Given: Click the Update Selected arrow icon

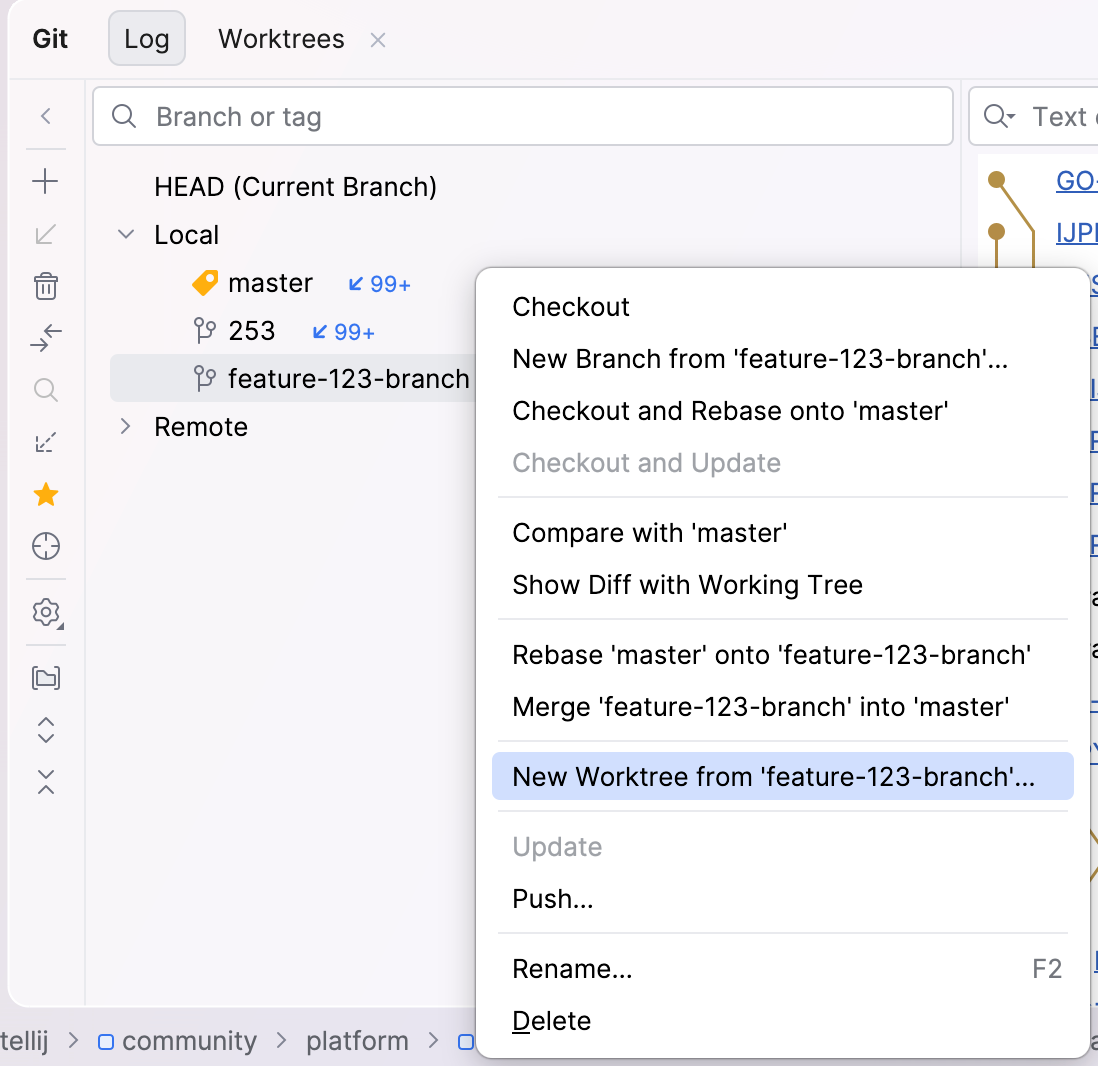Looking at the screenshot, I should point(46,234).
